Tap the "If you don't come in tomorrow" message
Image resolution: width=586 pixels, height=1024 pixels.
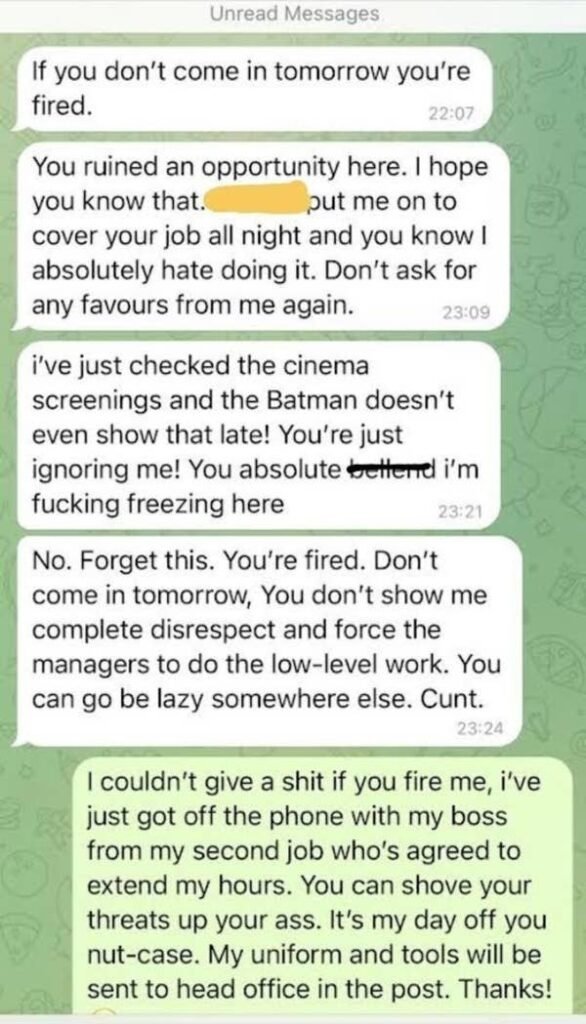(x=252, y=89)
